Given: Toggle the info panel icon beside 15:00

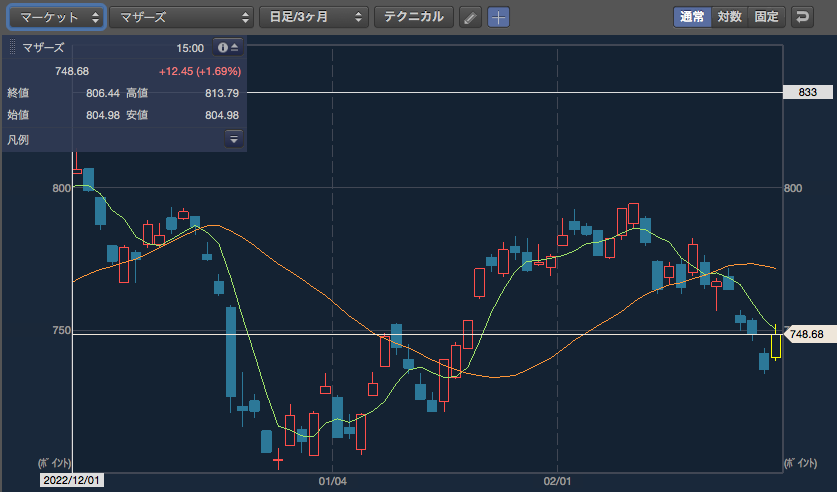Looking at the screenshot, I should (x=228, y=47).
